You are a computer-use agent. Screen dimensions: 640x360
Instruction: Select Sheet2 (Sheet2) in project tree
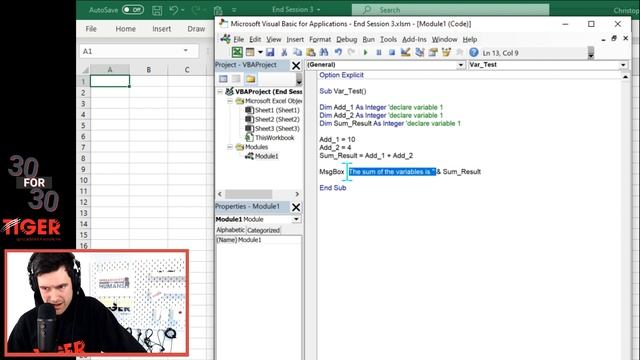tap(277, 119)
